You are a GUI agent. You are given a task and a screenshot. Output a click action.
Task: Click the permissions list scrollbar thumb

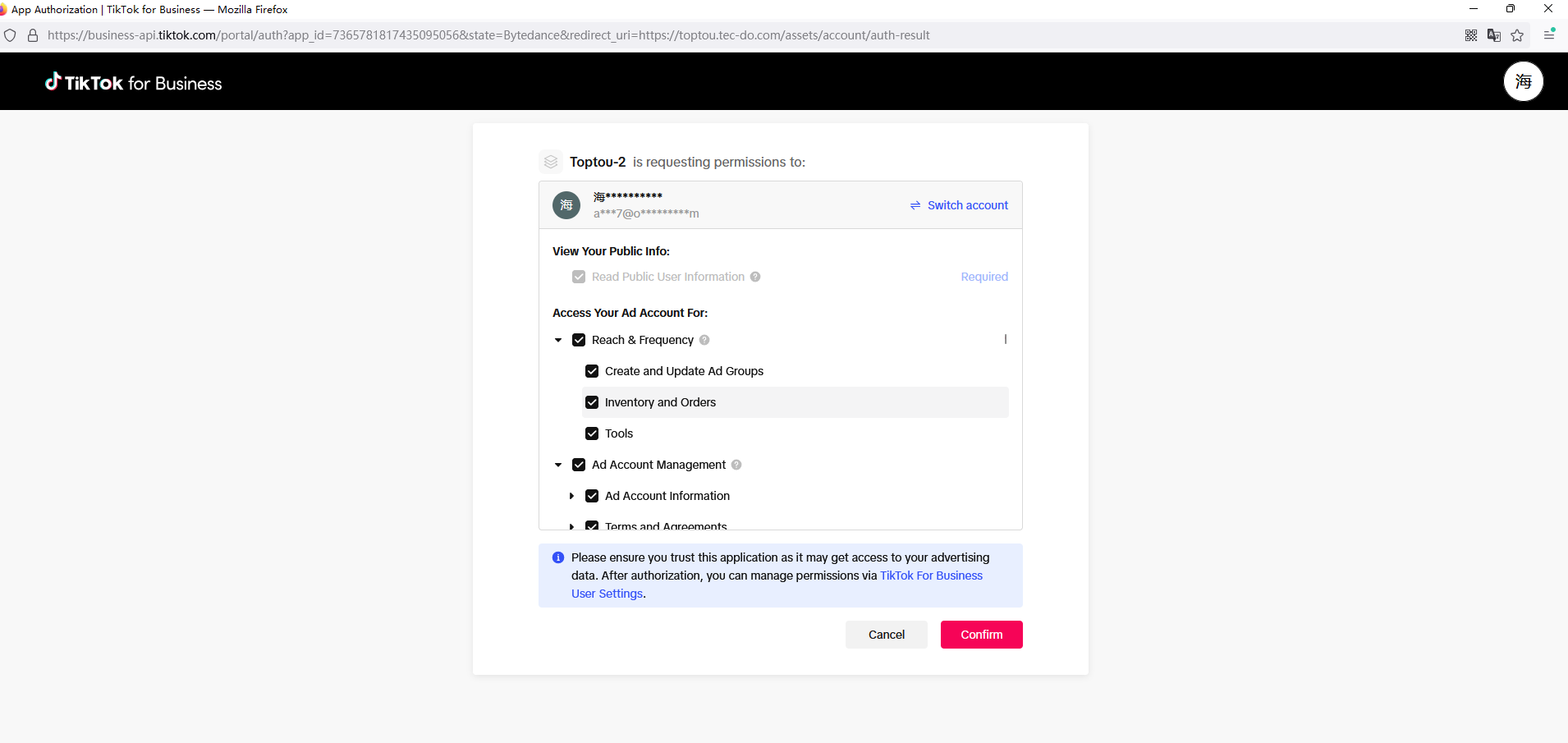tap(1006, 339)
